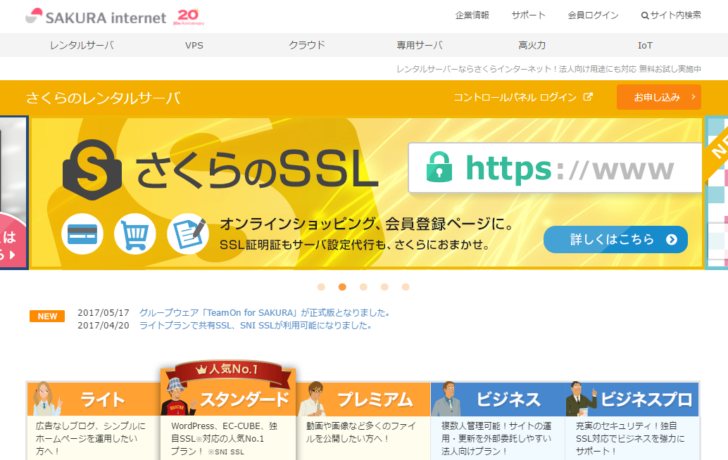
Task: Click the プレミアム plan character illustration
Action: (x=313, y=399)
